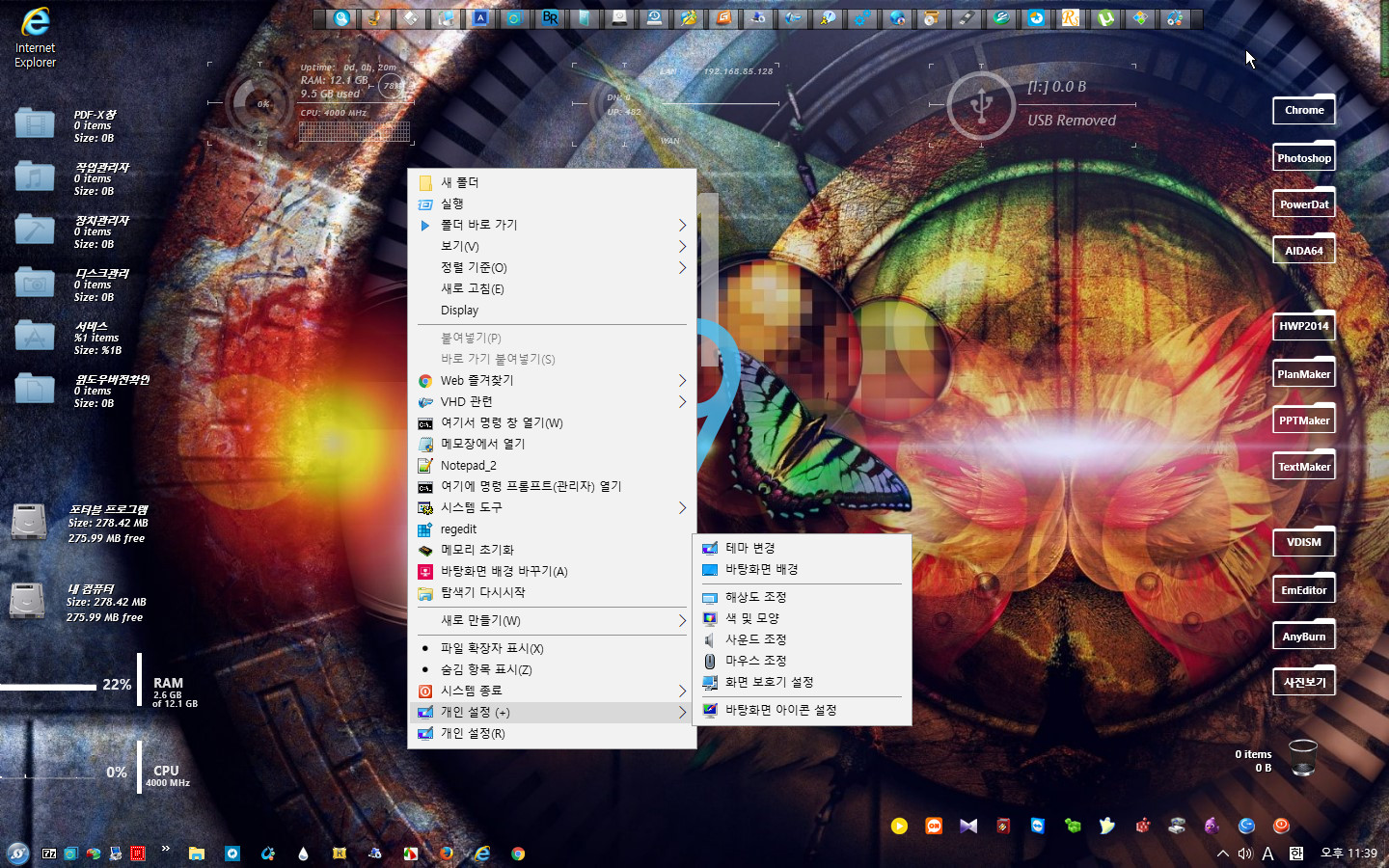Screen dimensions: 1389x868
Task: Open the 작업관리자 folder icon
Action: (35, 176)
